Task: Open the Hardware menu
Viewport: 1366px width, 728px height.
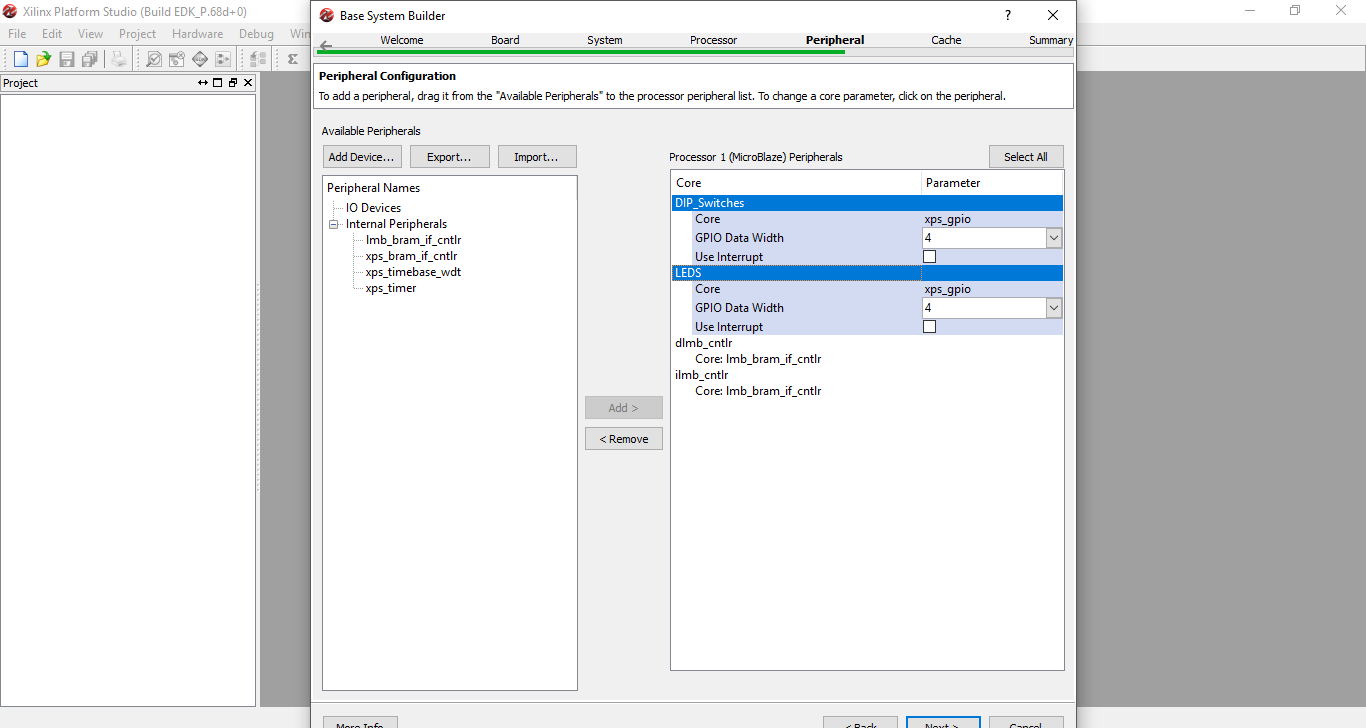Action: pyautogui.click(x=197, y=33)
